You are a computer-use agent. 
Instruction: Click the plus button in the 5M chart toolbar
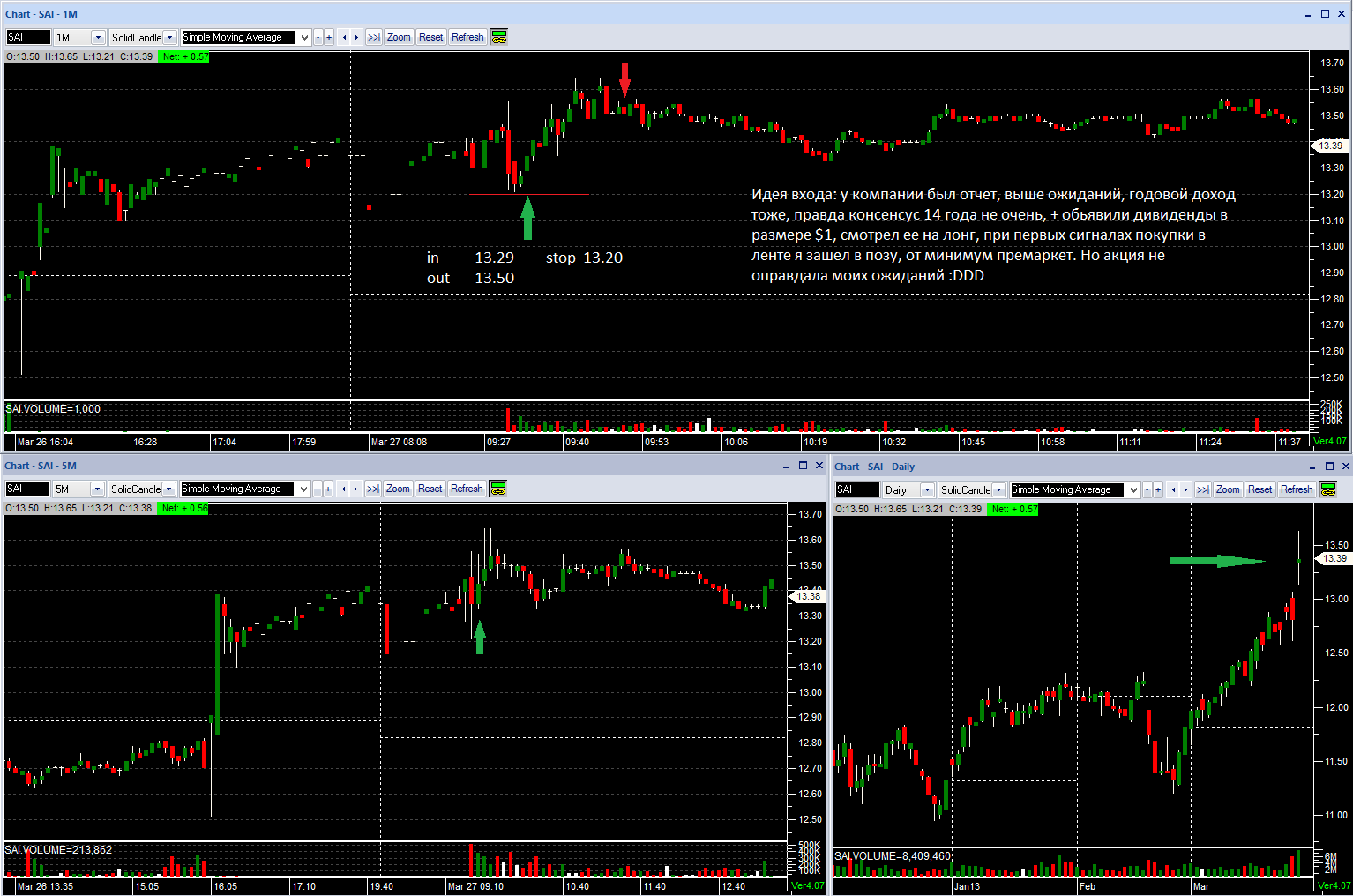click(x=328, y=489)
